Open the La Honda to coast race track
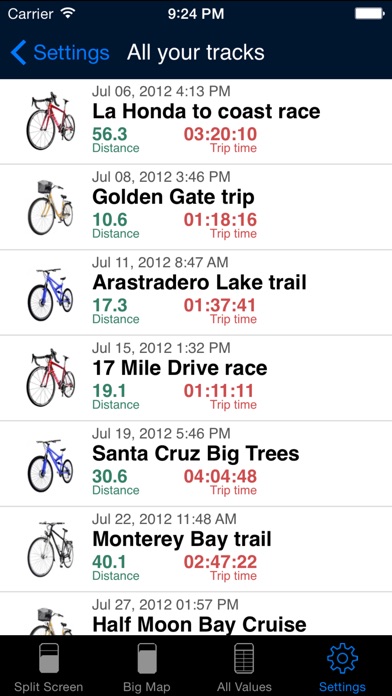Screen dimensions: 392x696 tap(196, 122)
